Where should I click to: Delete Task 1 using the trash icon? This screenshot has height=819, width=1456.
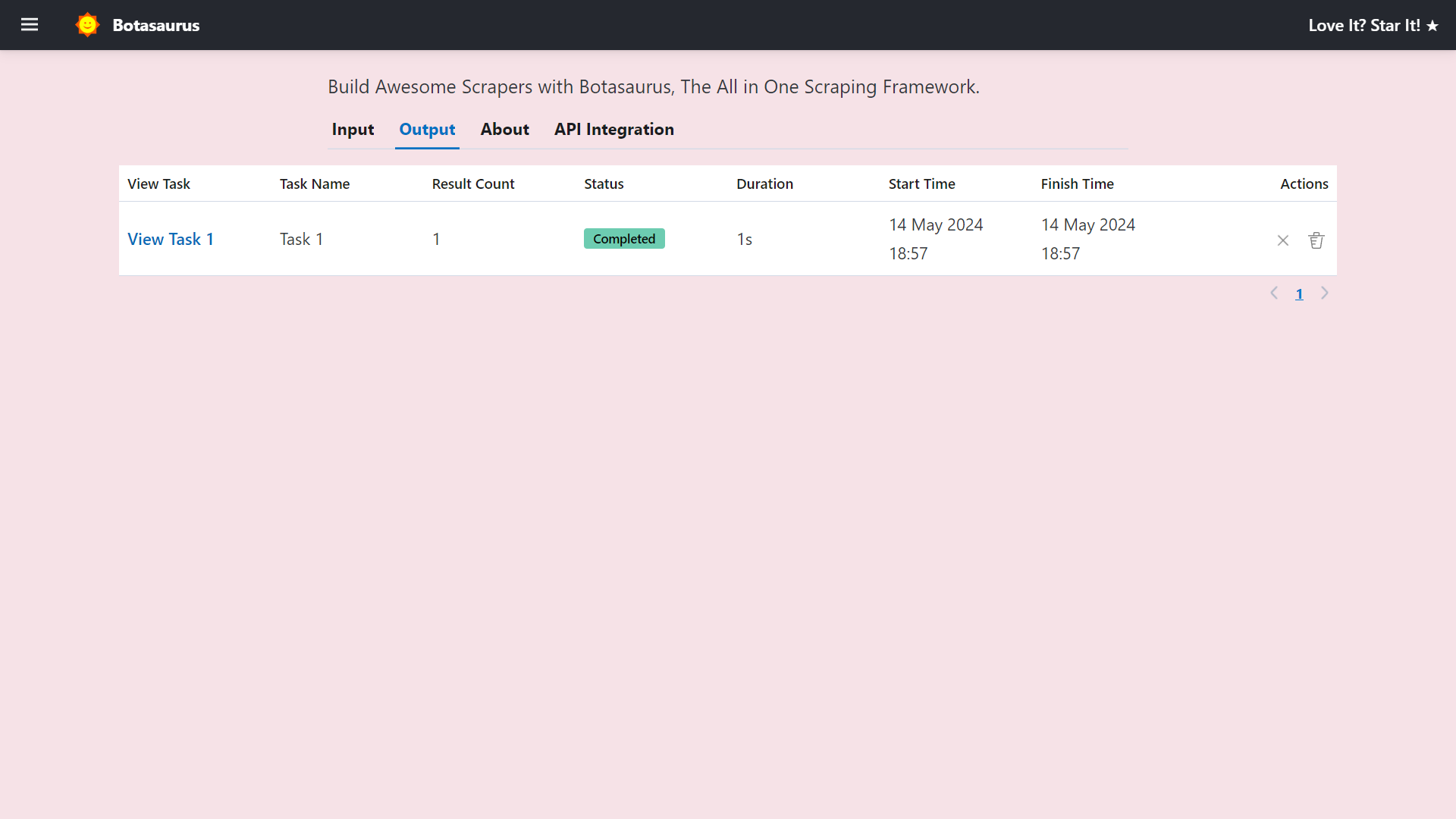click(1316, 240)
